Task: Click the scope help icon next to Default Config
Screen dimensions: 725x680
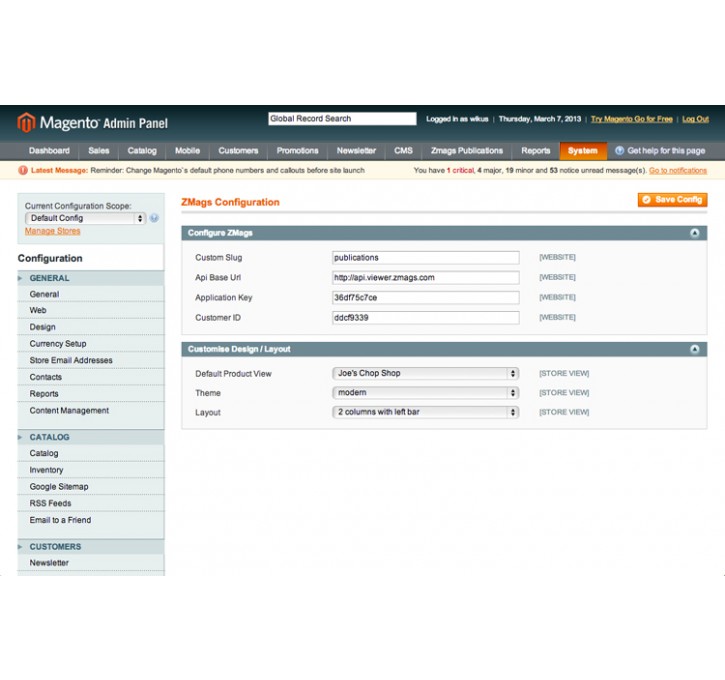Action: pyautogui.click(x=154, y=218)
